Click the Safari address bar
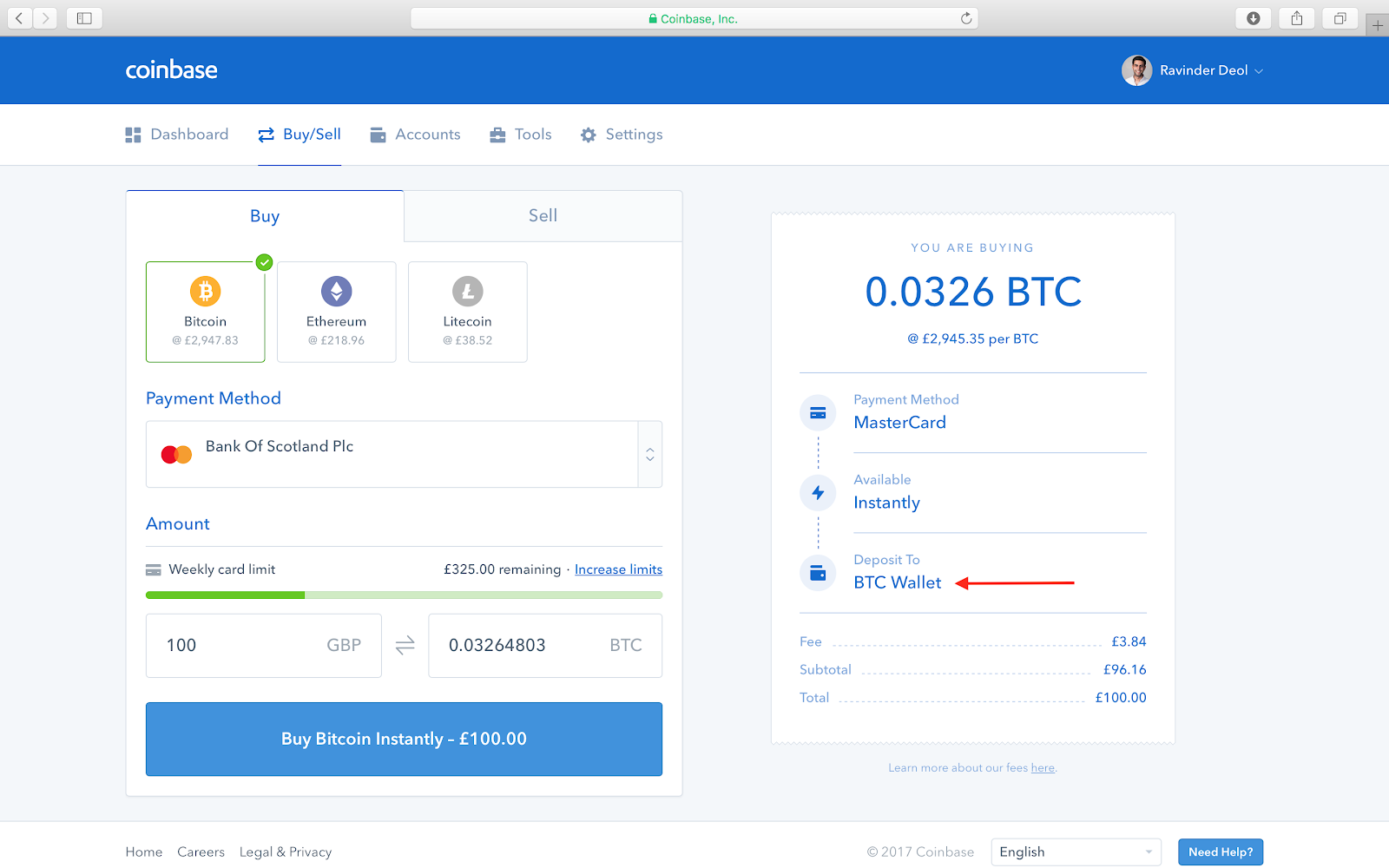 click(694, 18)
